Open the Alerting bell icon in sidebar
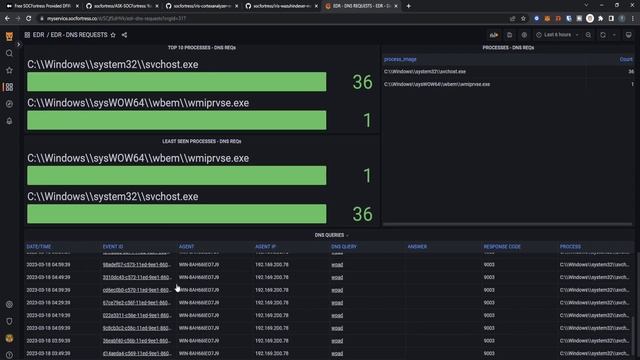Viewport: 640px width, 360px height. tap(9, 121)
